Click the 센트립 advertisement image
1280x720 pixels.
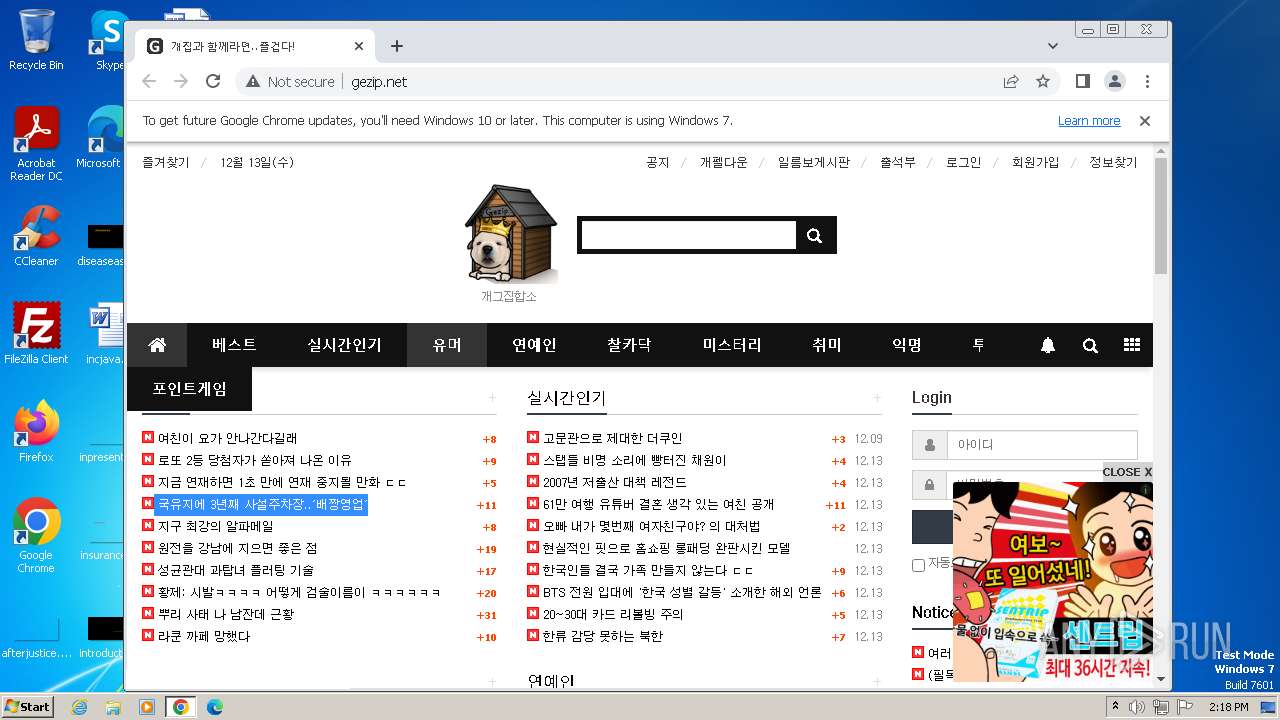point(1052,582)
